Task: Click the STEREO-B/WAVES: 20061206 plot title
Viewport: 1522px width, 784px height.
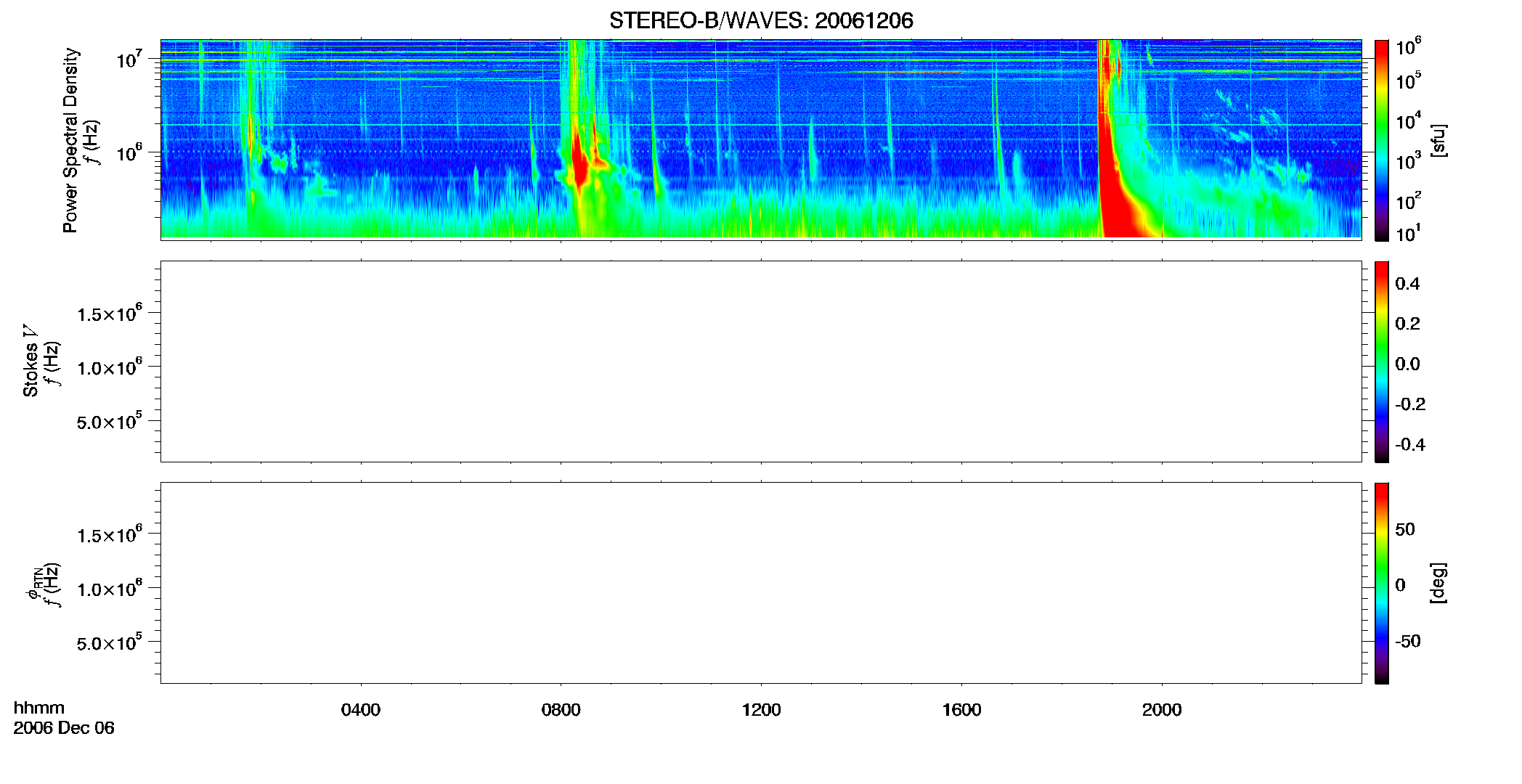Action: click(761, 20)
